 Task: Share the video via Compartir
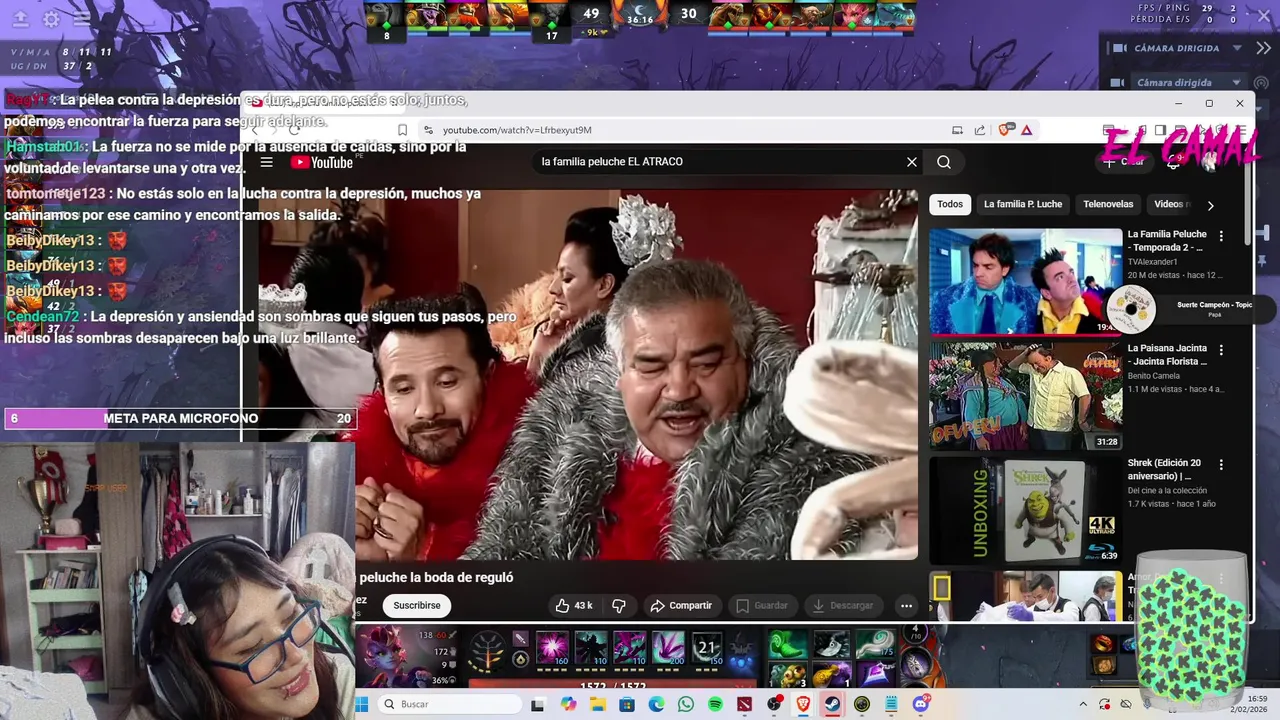coord(681,605)
